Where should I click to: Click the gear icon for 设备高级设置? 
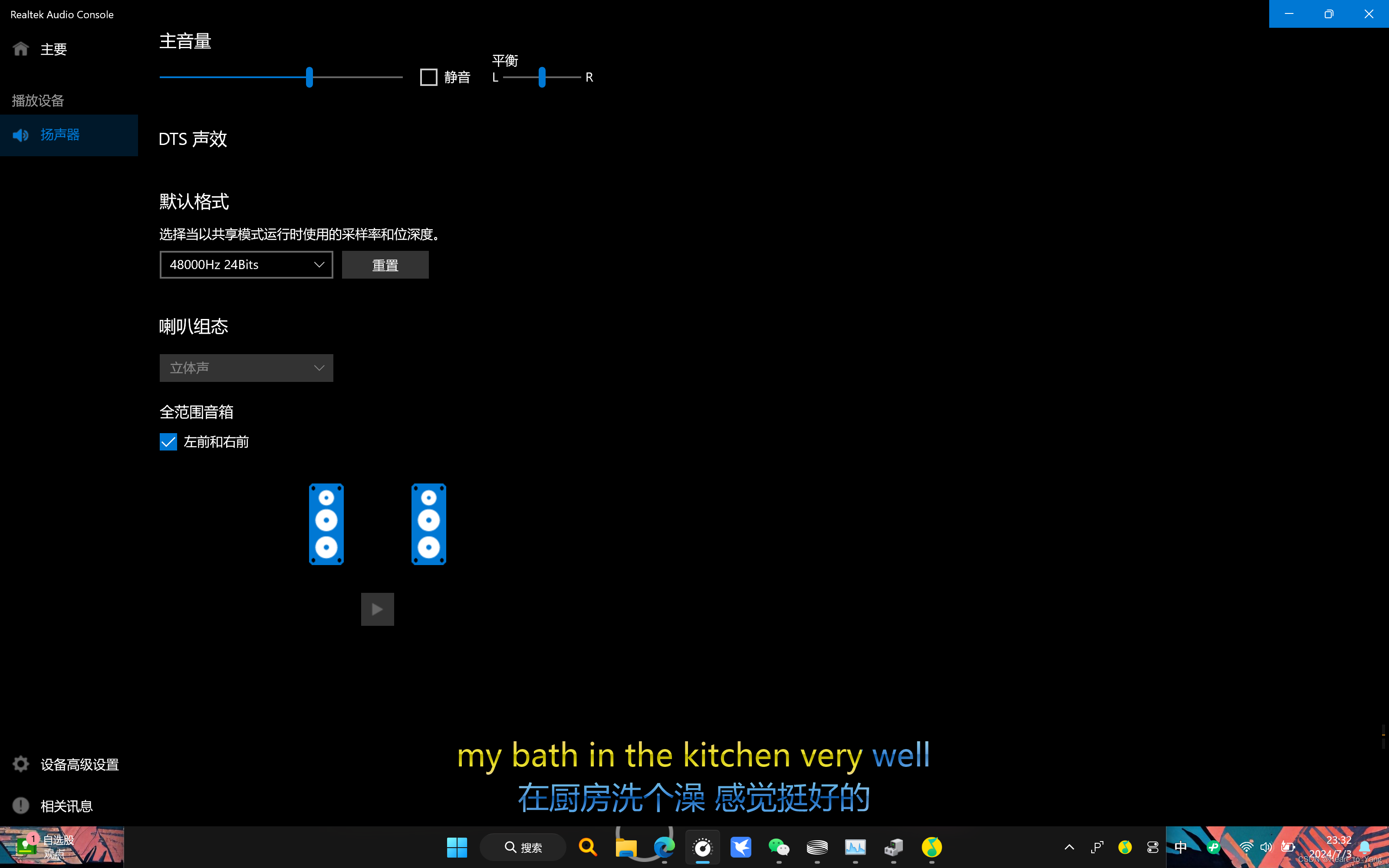point(21,764)
